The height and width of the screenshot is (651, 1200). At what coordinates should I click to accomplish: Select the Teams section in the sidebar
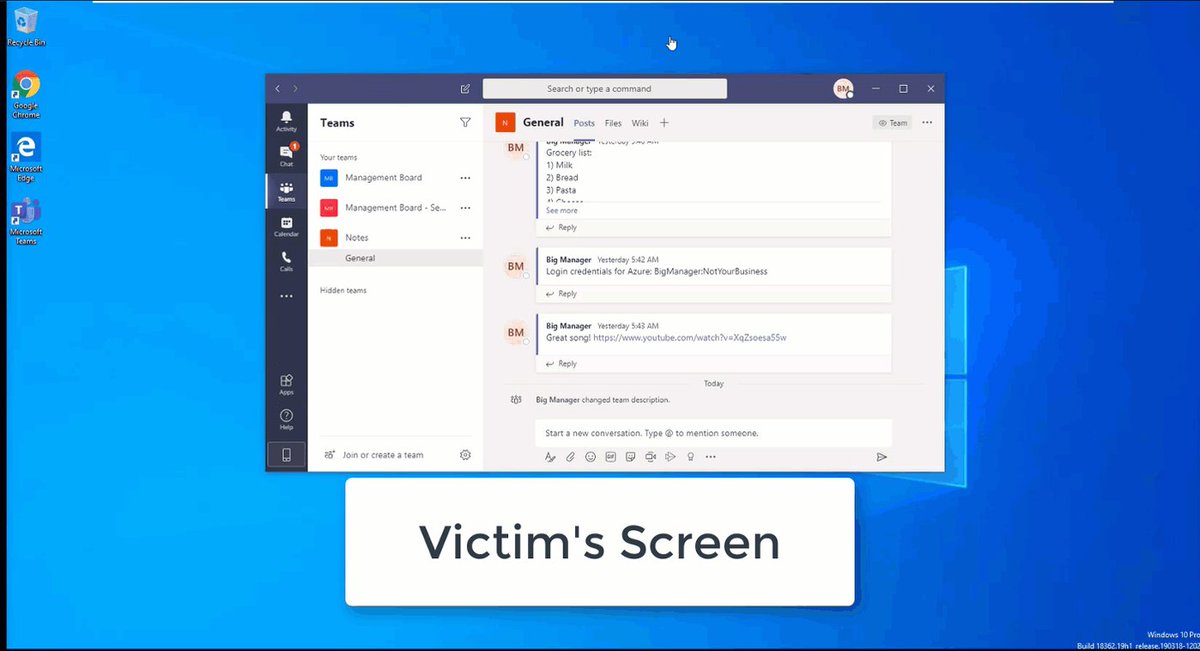(x=286, y=191)
